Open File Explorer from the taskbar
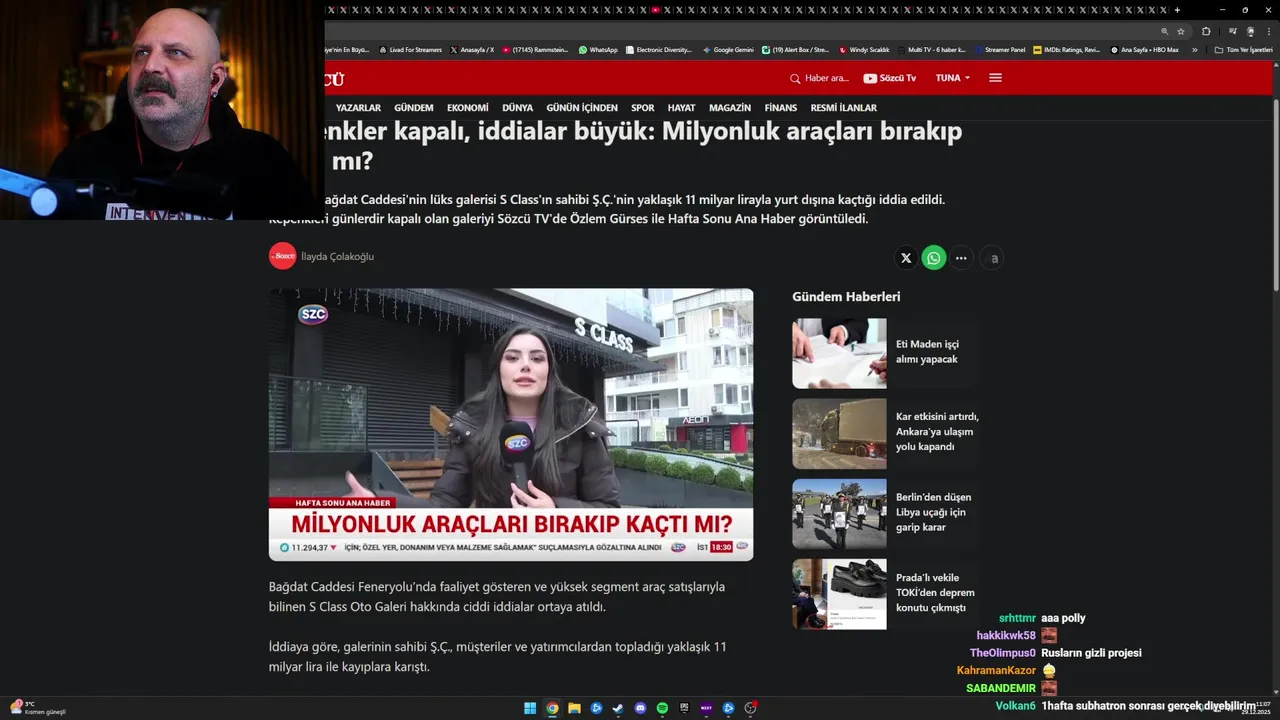This screenshot has height=720, width=1280. [574, 708]
